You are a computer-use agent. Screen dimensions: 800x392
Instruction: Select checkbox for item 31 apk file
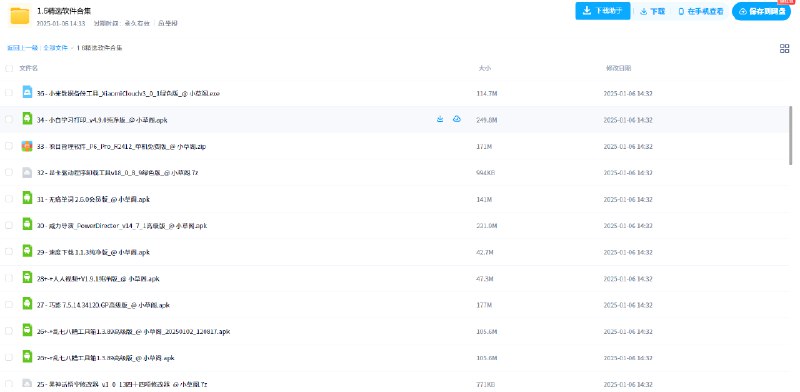[9, 199]
